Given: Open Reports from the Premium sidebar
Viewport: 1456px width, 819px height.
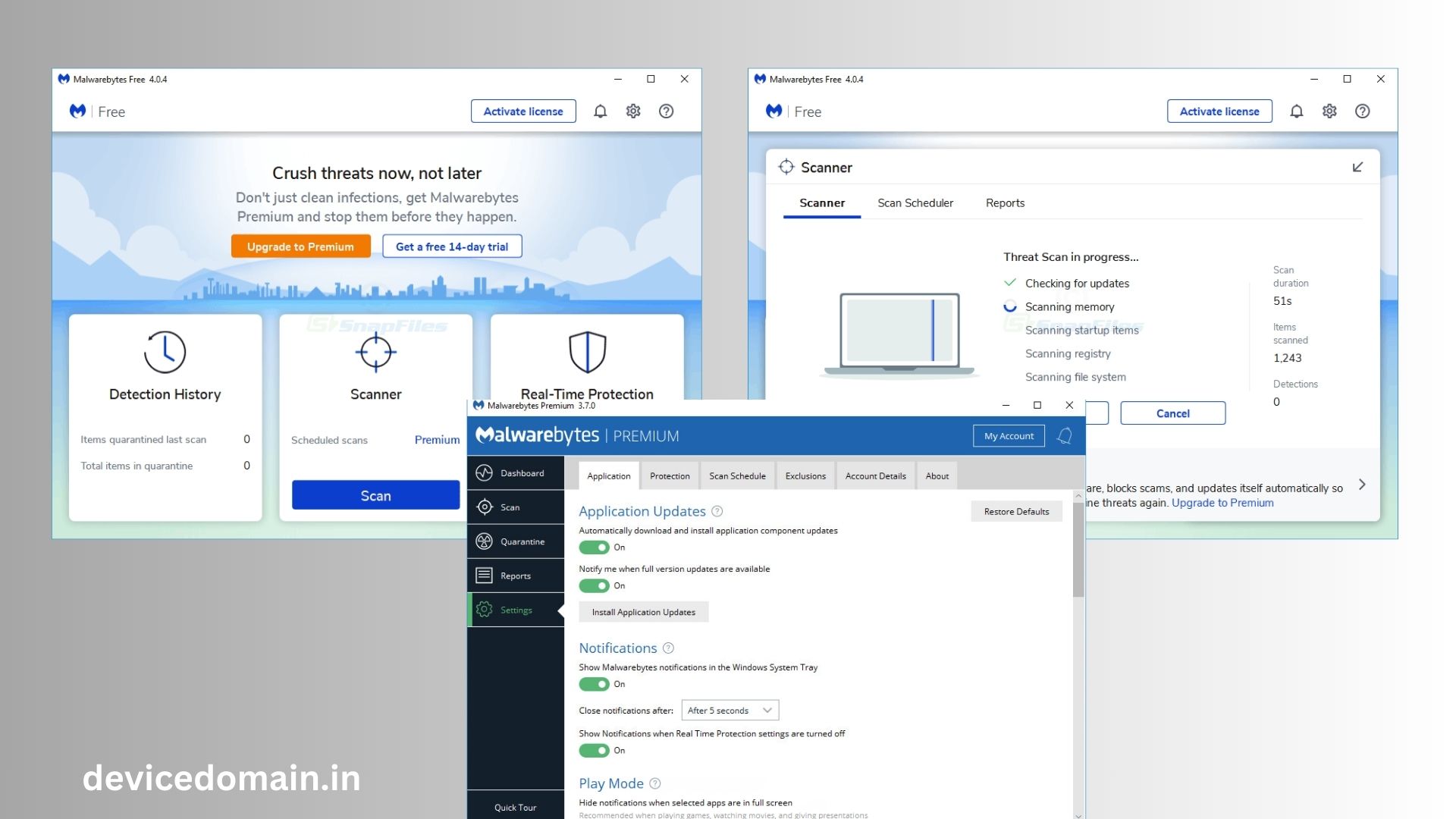Looking at the screenshot, I should tap(515, 576).
